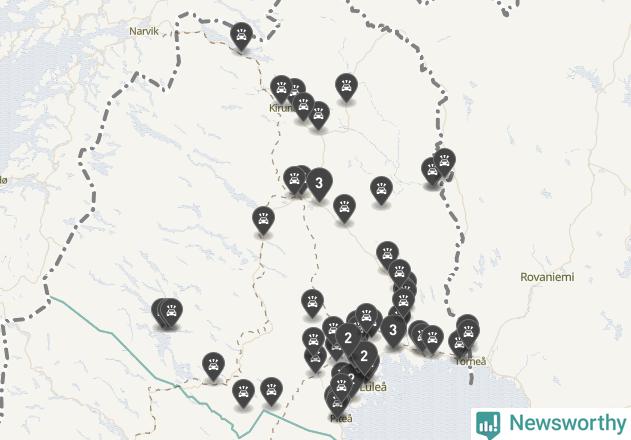Select the car marker on Finnish border northeast

(x=444, y=162)
